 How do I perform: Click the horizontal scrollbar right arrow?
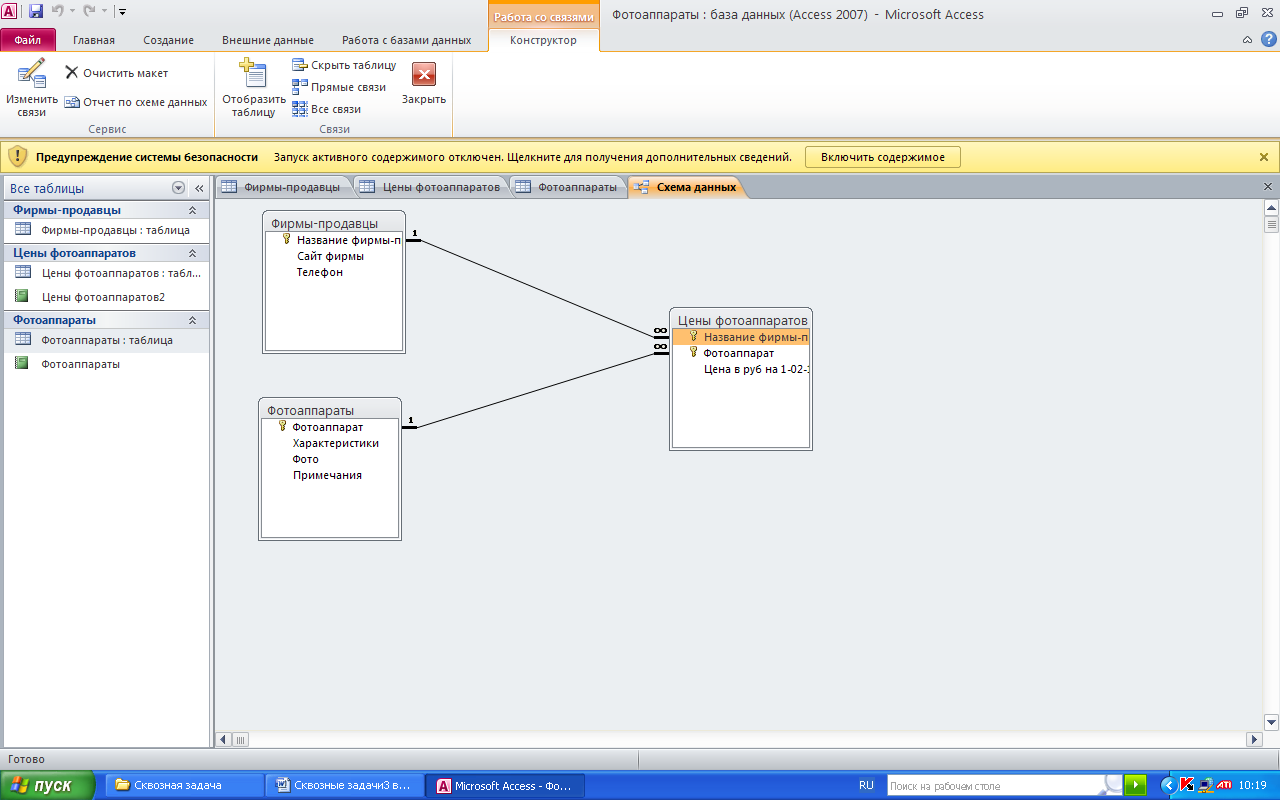1254,739
